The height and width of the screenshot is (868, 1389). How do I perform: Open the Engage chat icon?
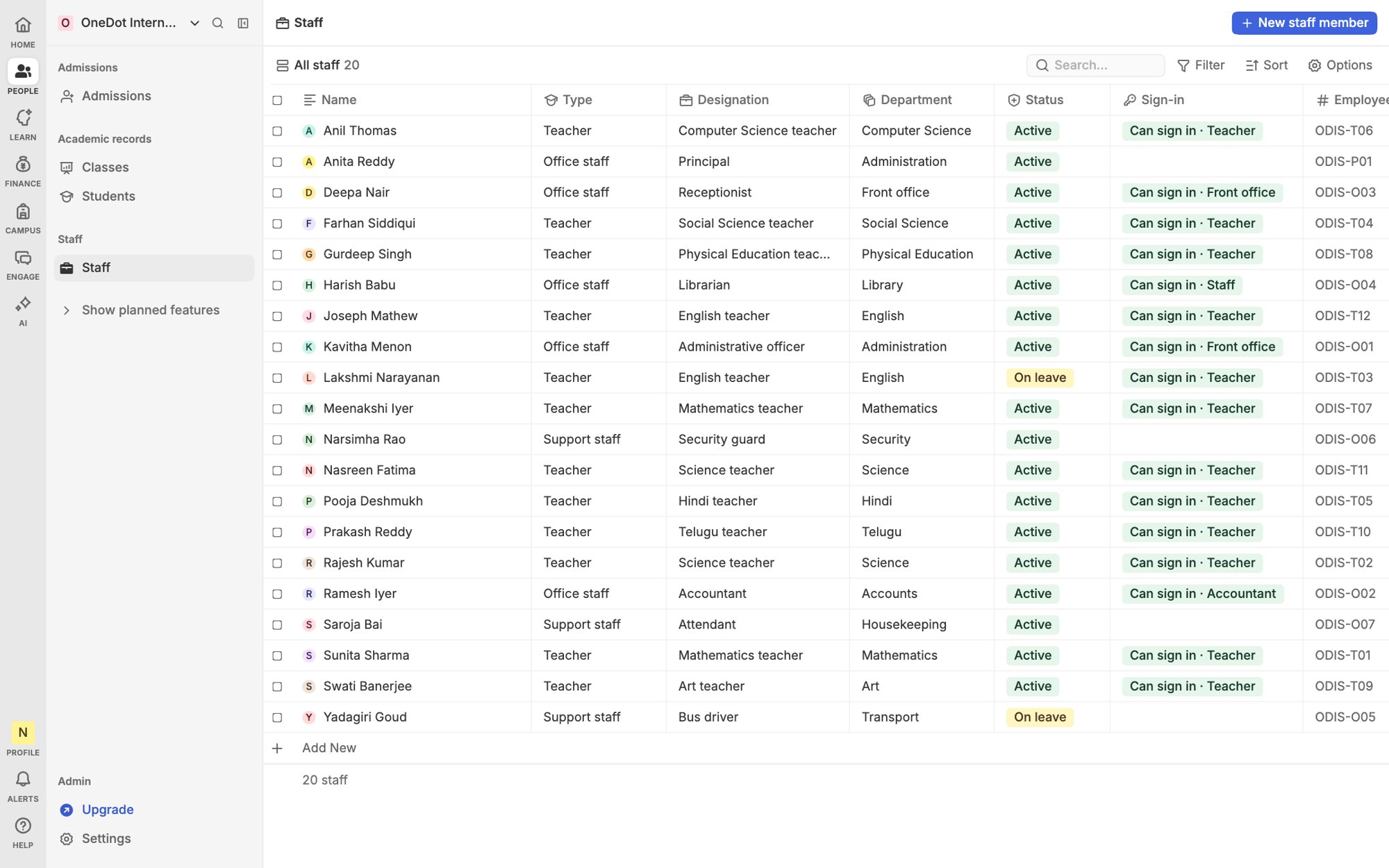(x=23, y=258)
